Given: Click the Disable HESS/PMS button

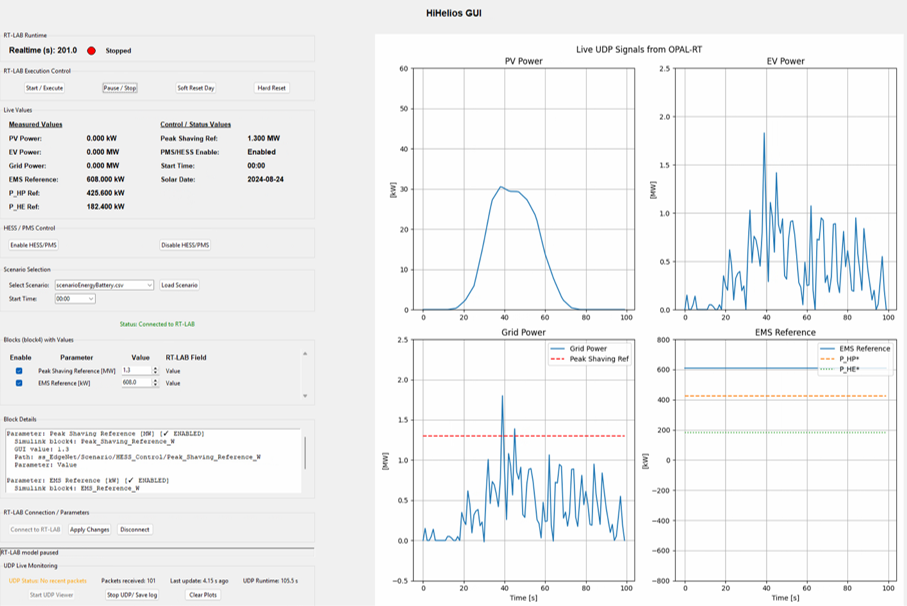Looking at the screenshot, I should click(x=185, y=245).
